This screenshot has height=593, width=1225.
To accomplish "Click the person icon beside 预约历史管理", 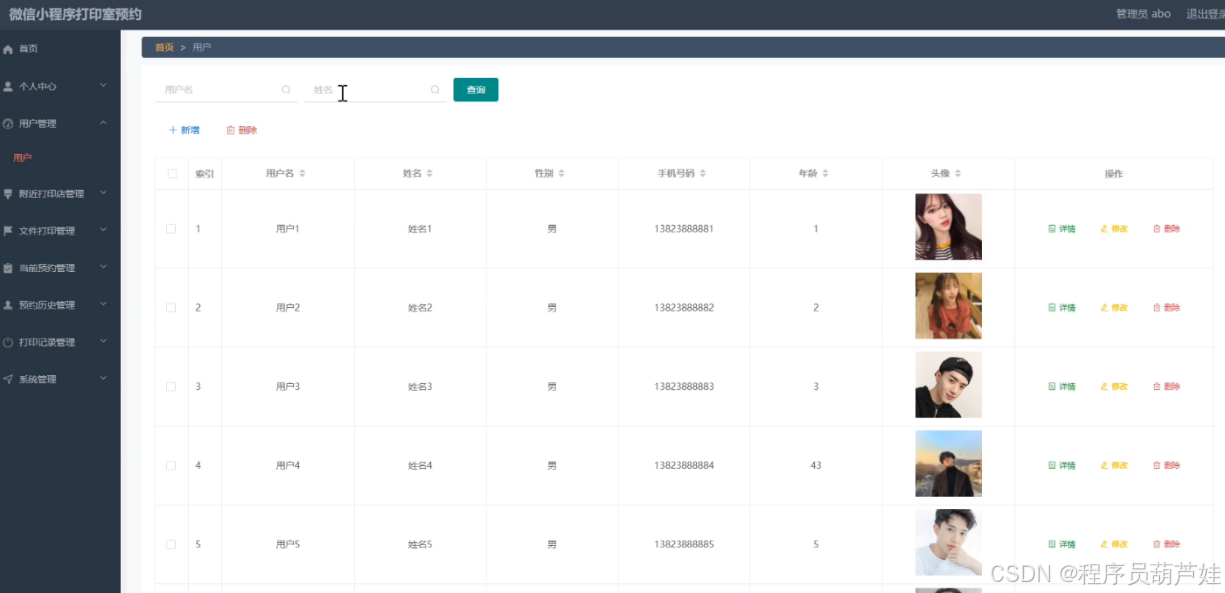I will (x=8, y=305).
